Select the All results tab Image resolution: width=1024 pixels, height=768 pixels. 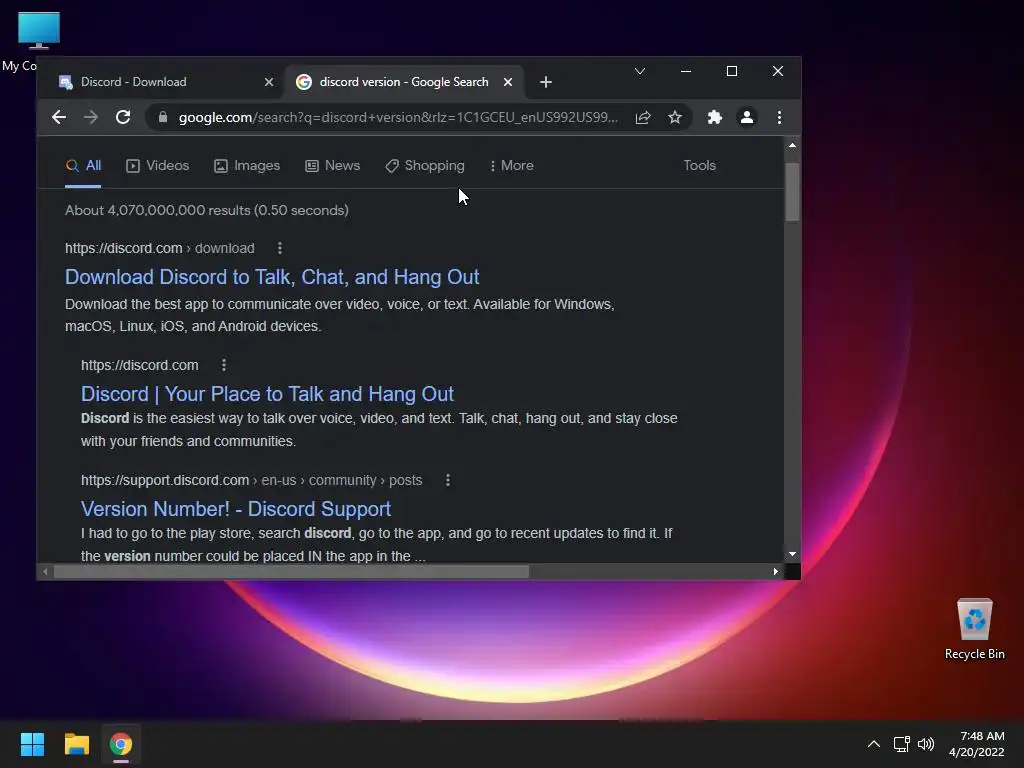click(83, 166)
